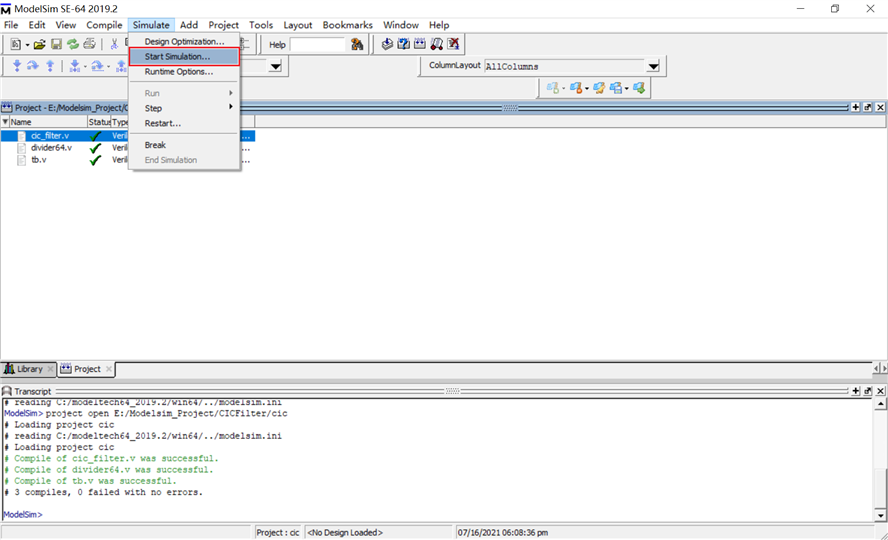The height and width of the screenshot is (540, 888).
Task: Click Transcript scrollbar up arrow
Action: click(880, 404)
